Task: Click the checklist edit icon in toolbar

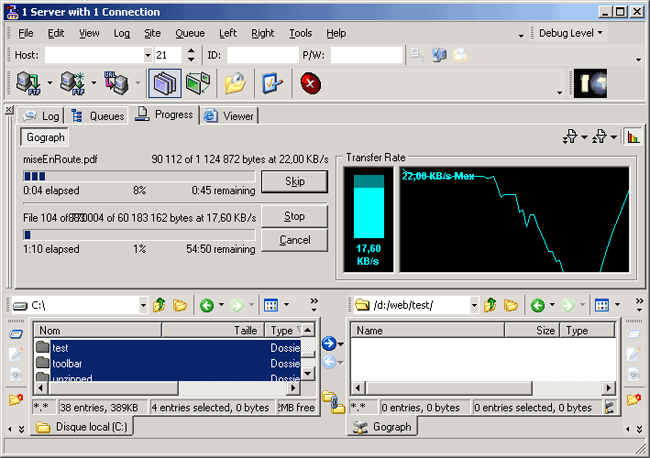Action: tap(272, 83)
